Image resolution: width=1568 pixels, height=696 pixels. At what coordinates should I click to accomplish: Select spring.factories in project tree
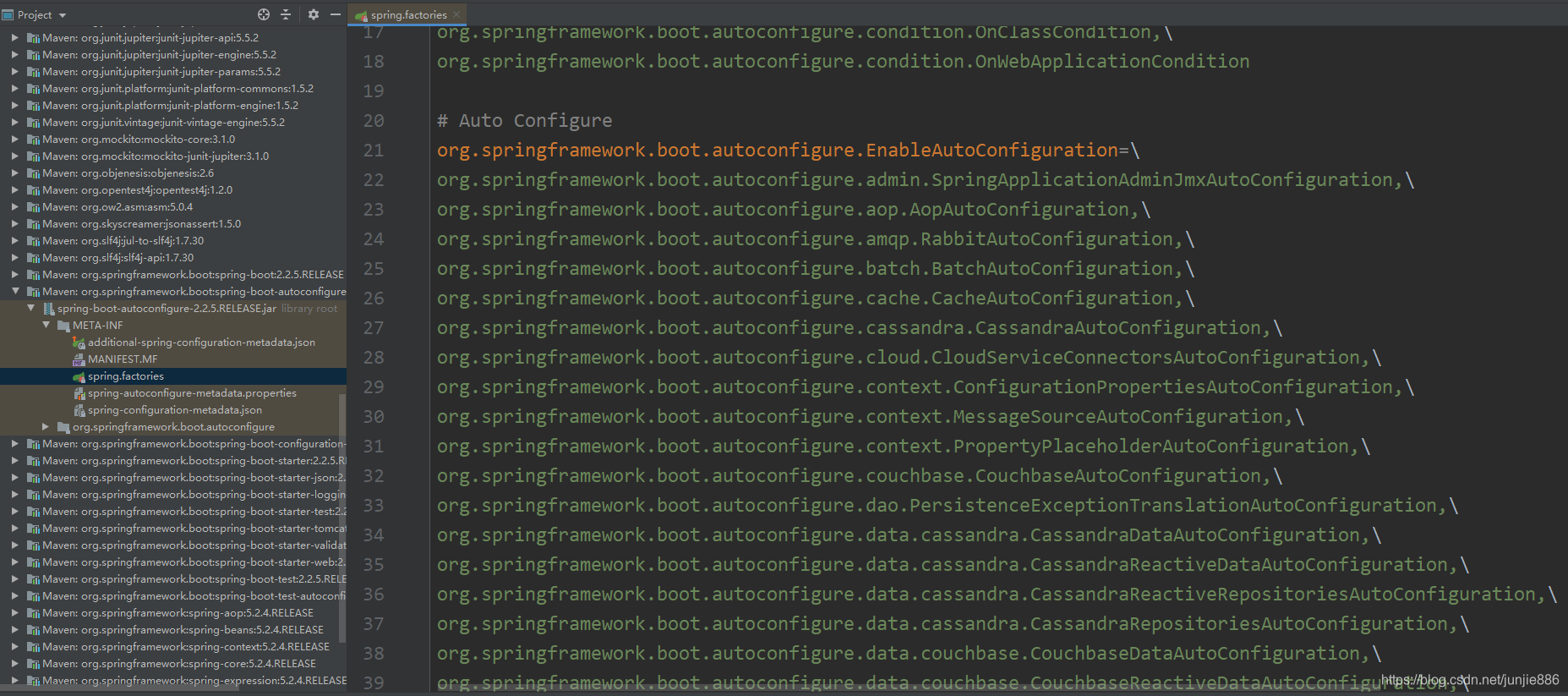(126, 376)
